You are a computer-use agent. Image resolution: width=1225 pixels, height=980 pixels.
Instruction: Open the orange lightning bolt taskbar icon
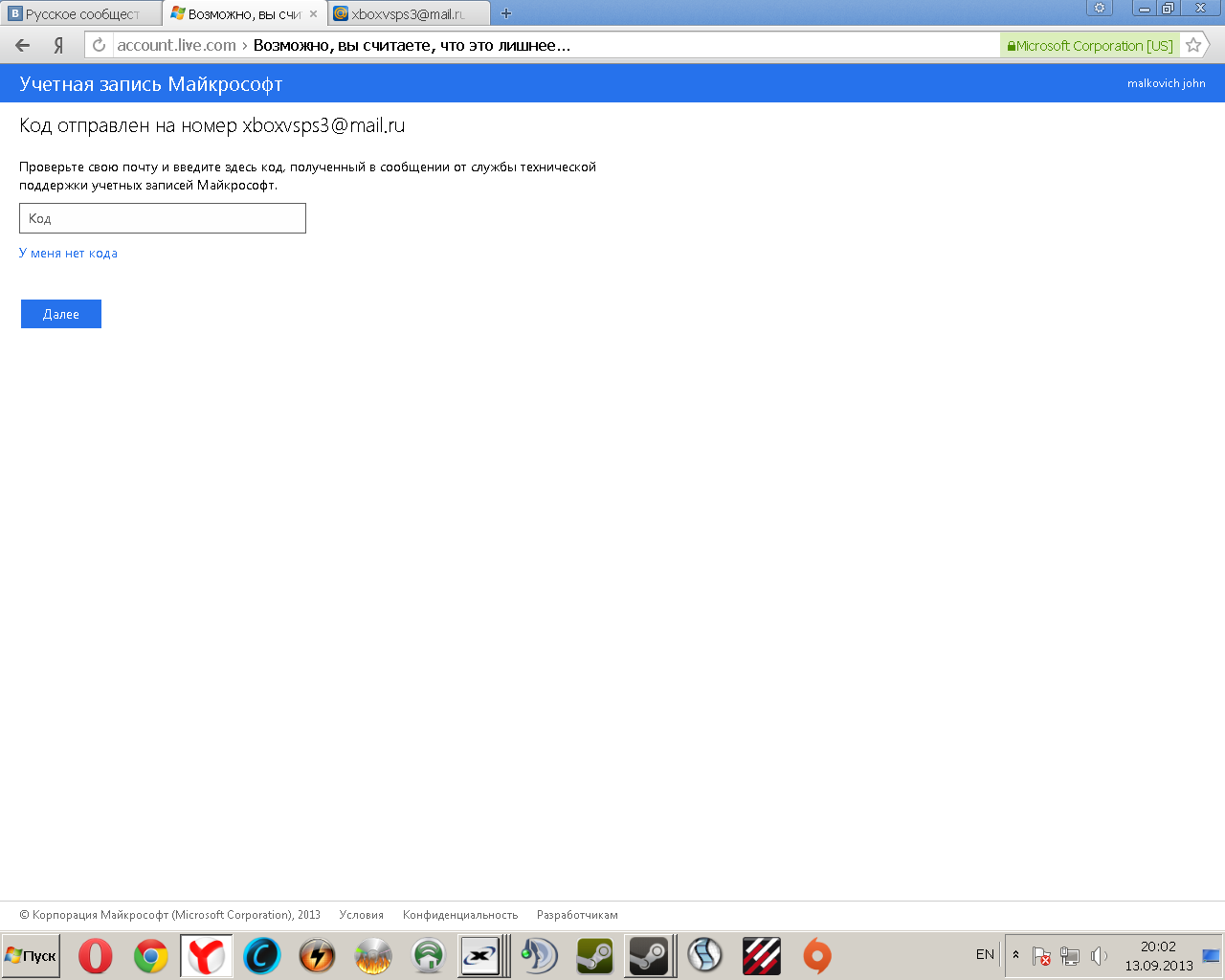(x=318, y=955)
